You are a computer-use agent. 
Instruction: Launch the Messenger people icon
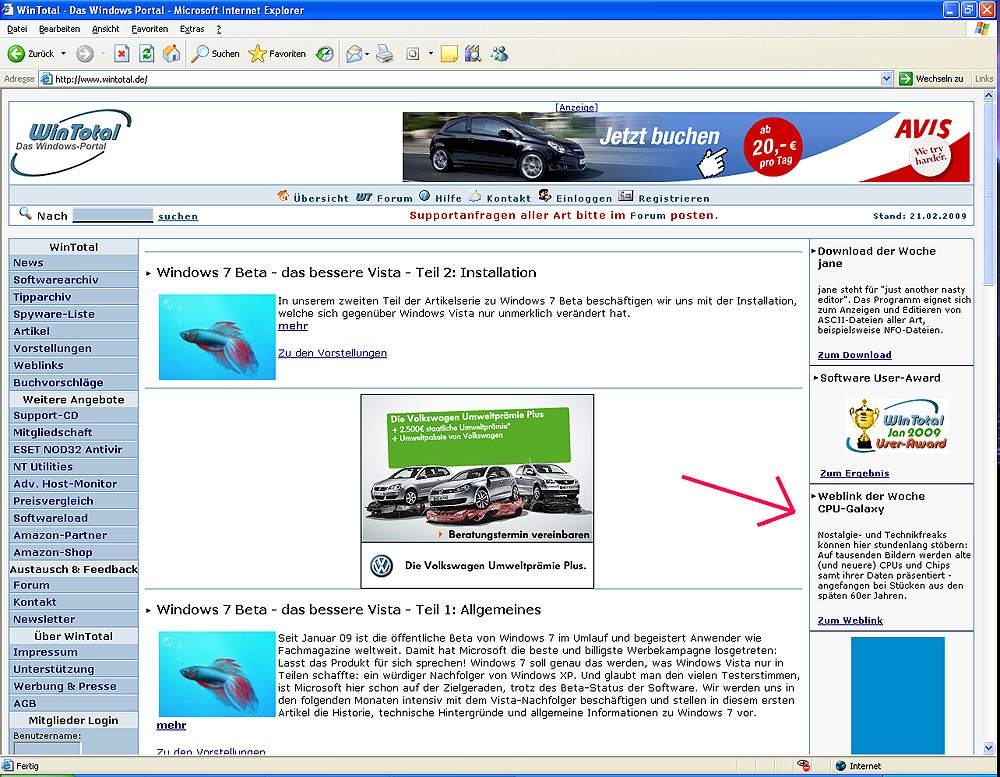pos(499,54)
